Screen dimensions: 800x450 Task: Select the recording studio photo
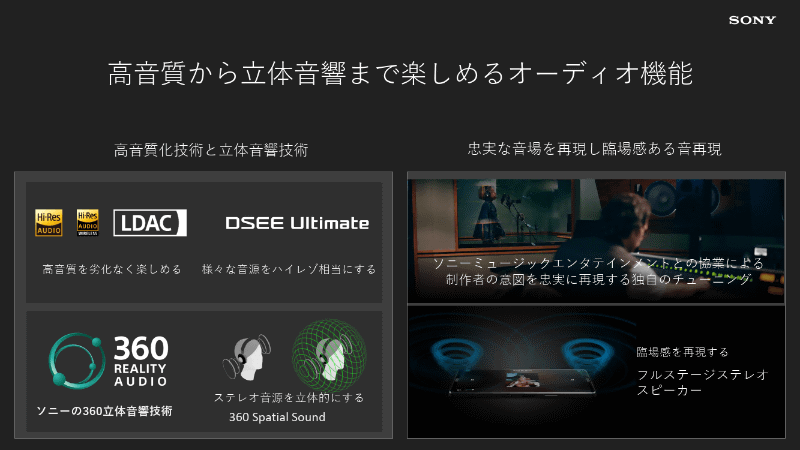596,241
